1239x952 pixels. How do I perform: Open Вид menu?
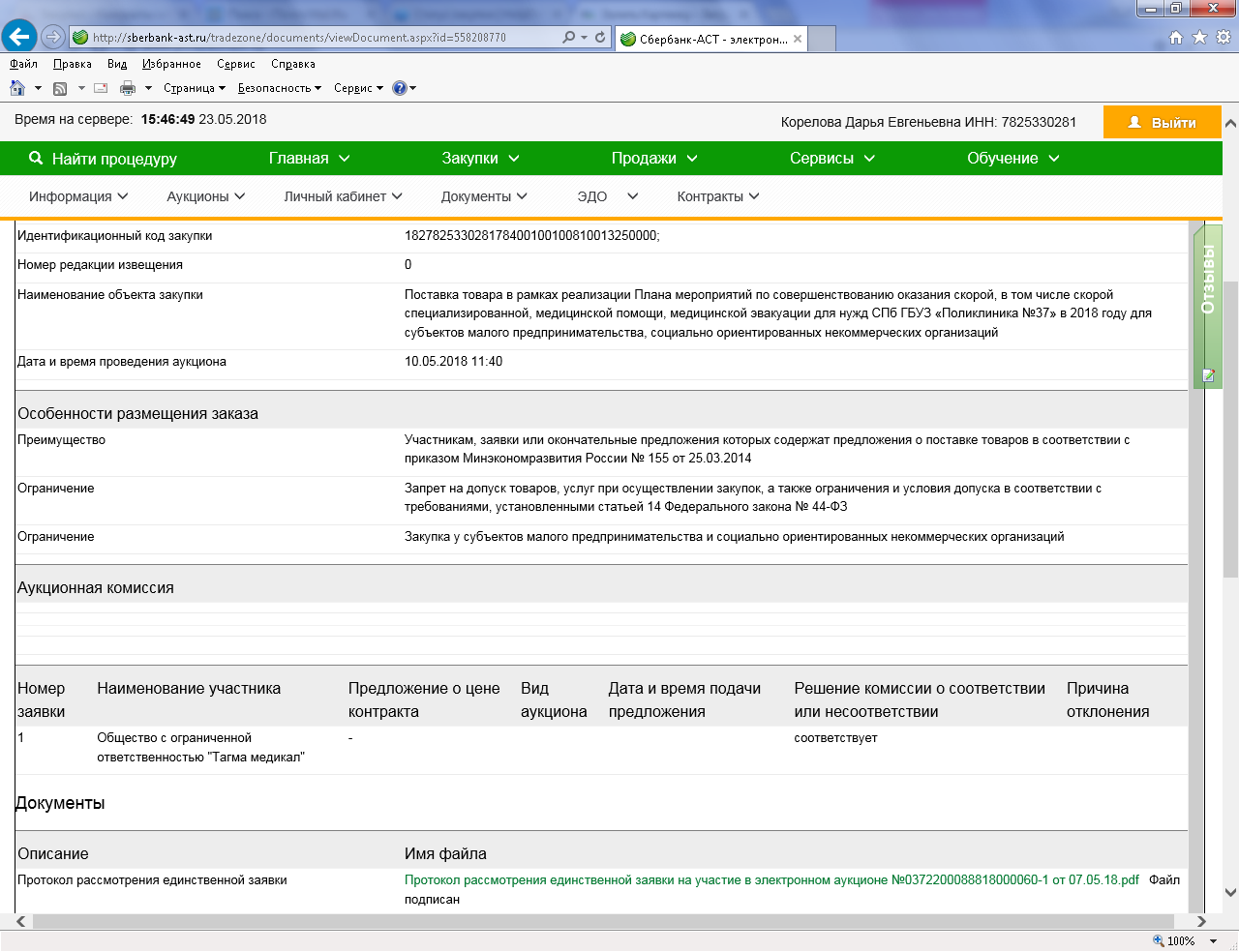click(117, 64)
